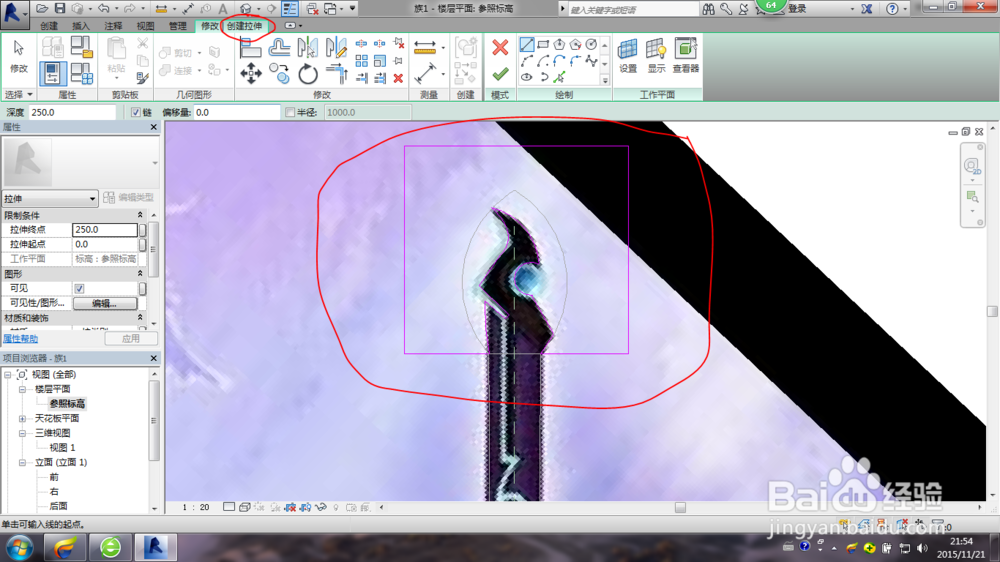Open the 视图 ribbon tab
This screenshot has height=562, width=1000.
click(145, 26)
